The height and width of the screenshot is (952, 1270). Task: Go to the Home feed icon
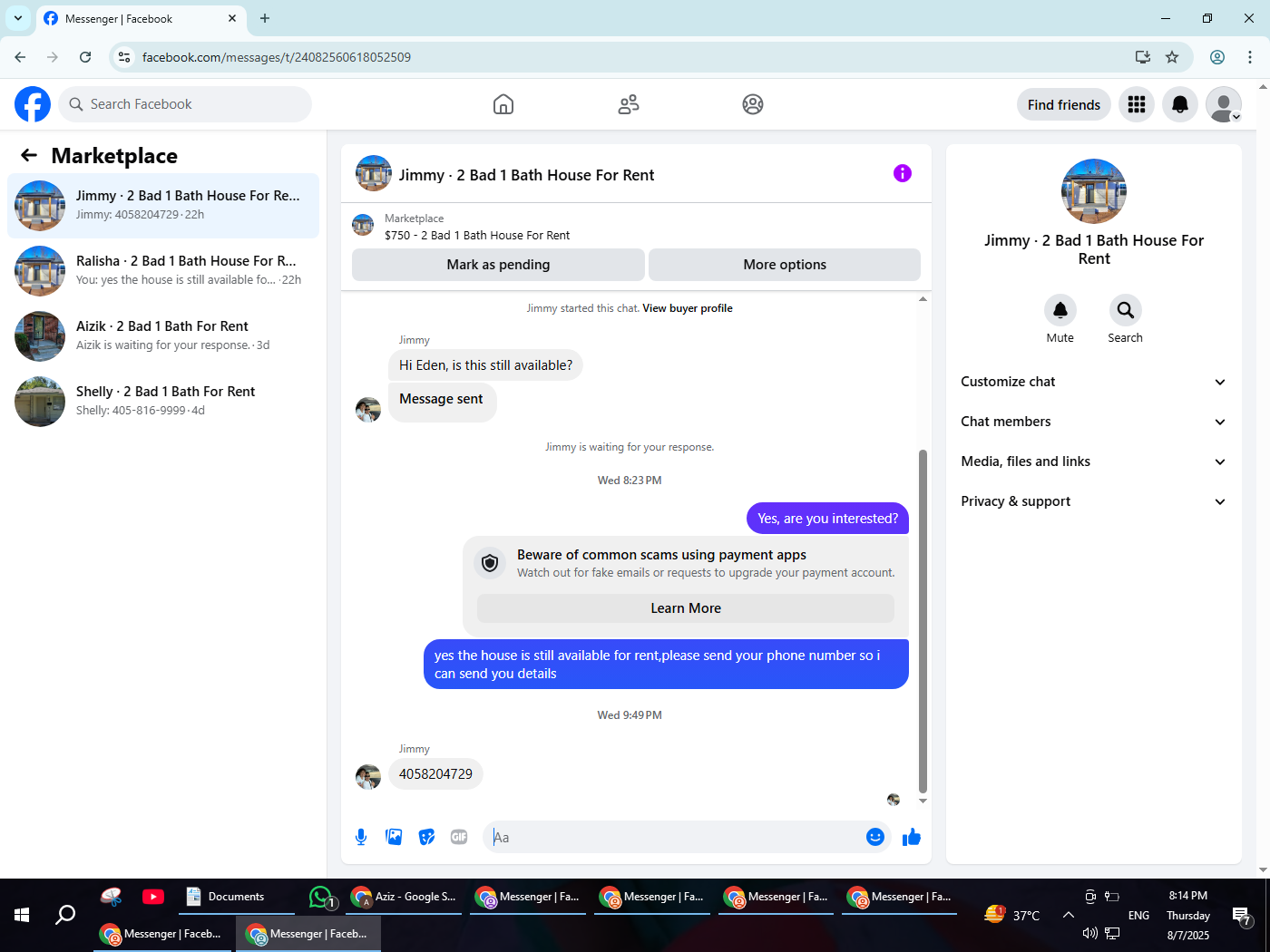tap(503, 104)
